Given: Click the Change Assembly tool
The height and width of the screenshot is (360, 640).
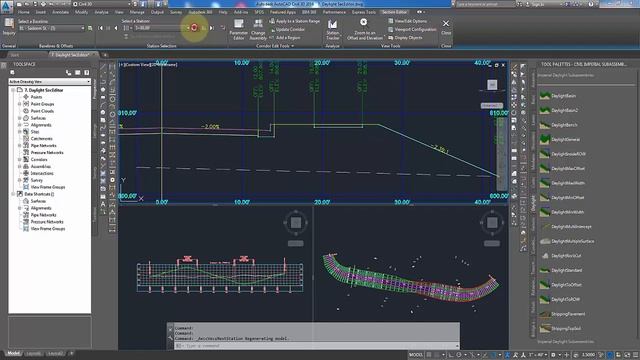Looking at the screenshot, I should pos(258,29).
